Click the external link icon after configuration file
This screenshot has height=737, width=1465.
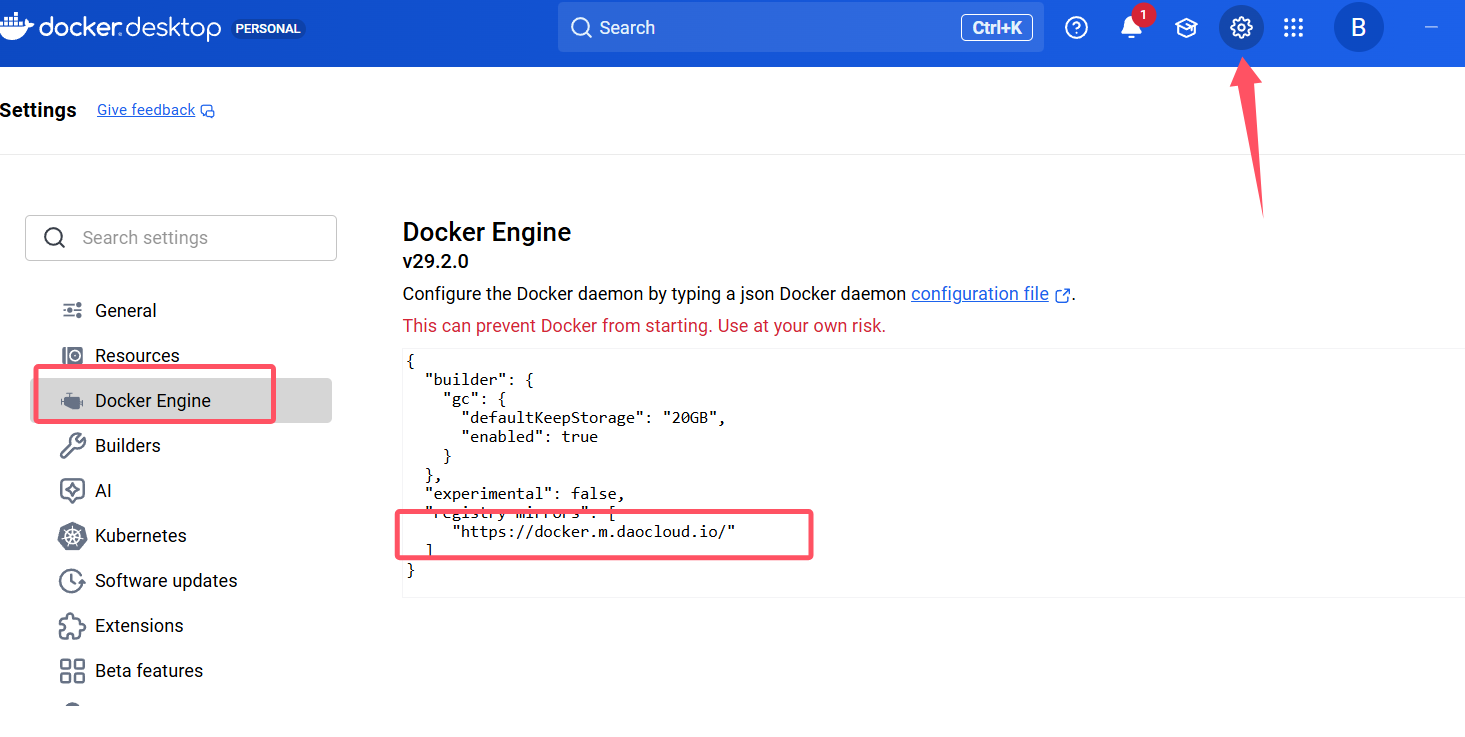1063,295
